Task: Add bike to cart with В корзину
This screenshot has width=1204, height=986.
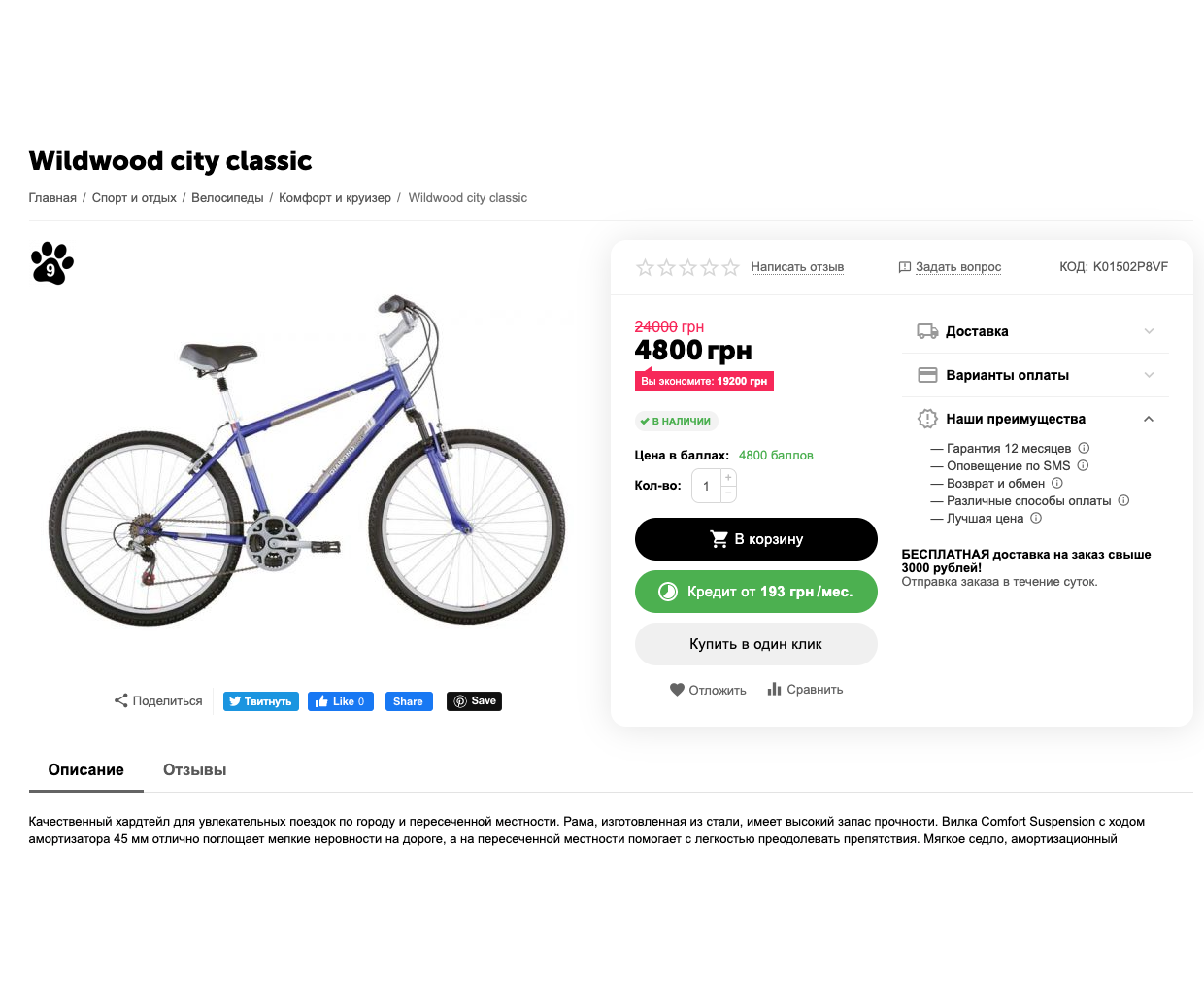Action: pos(755,539)
